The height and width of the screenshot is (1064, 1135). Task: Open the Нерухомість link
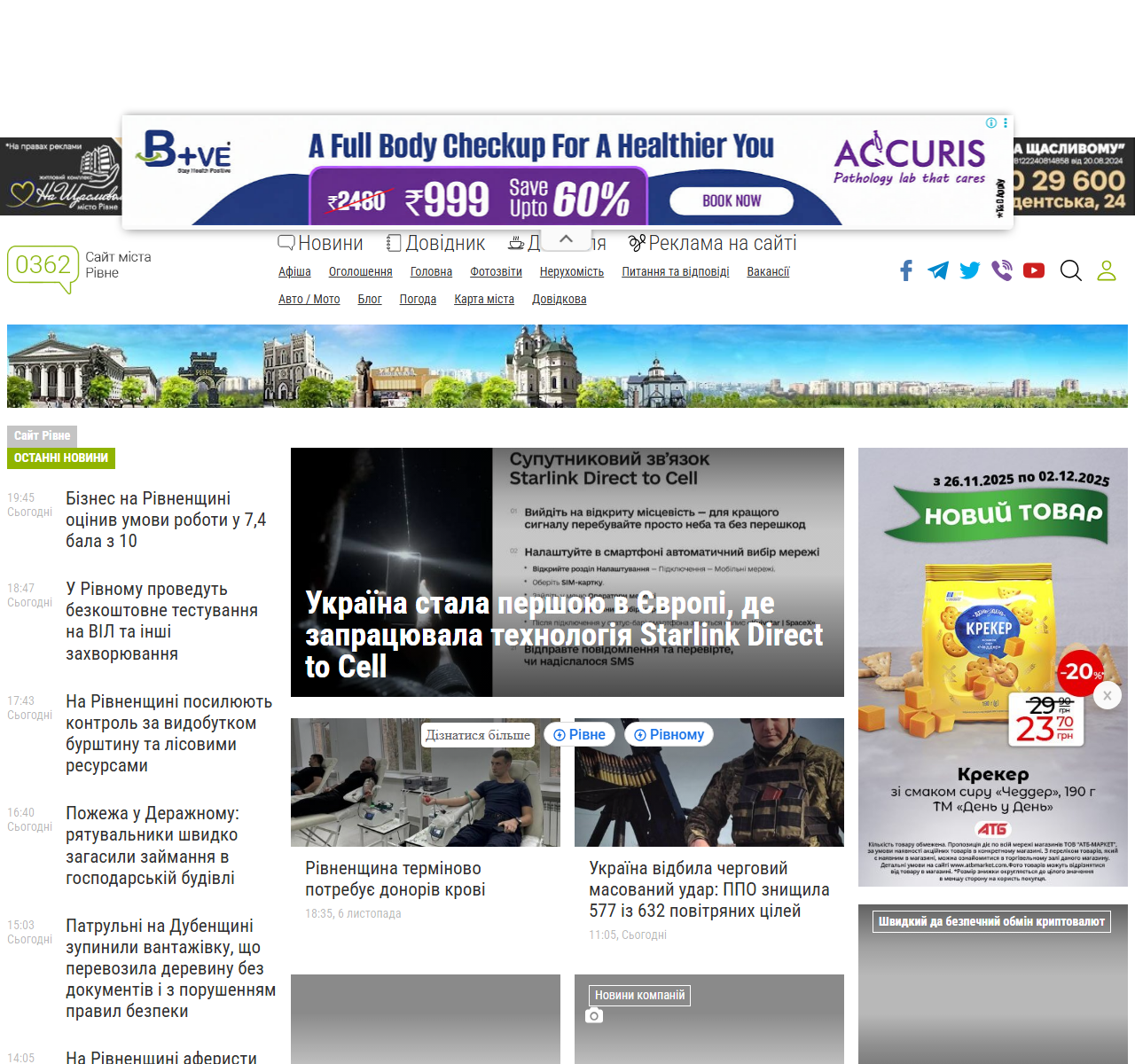point(571,272)
